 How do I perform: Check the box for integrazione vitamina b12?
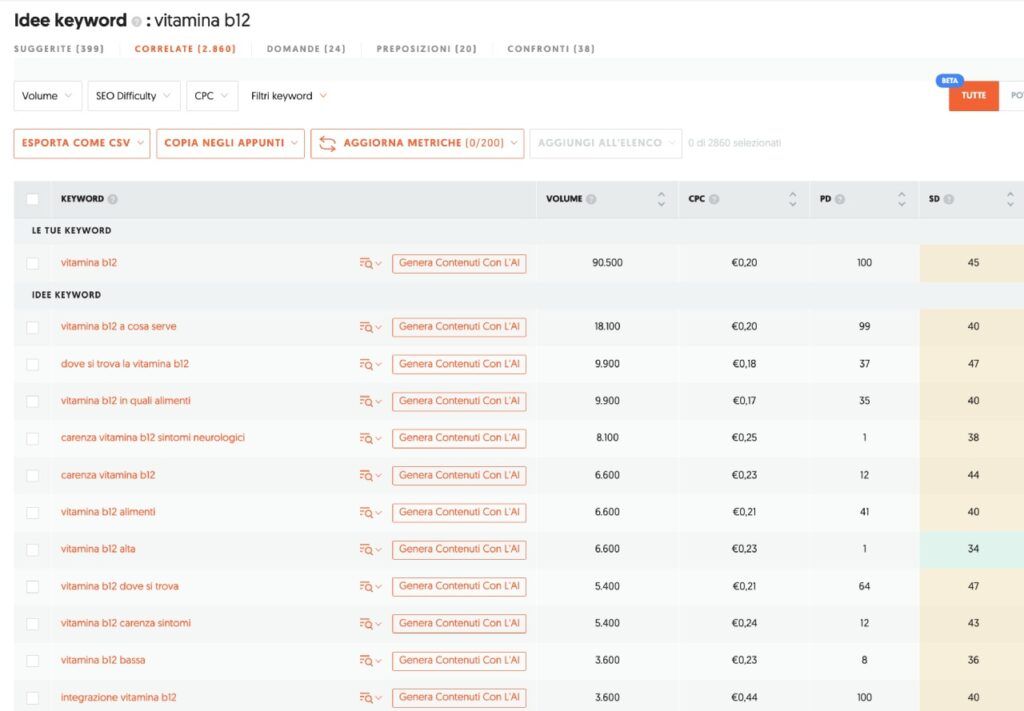32,698
